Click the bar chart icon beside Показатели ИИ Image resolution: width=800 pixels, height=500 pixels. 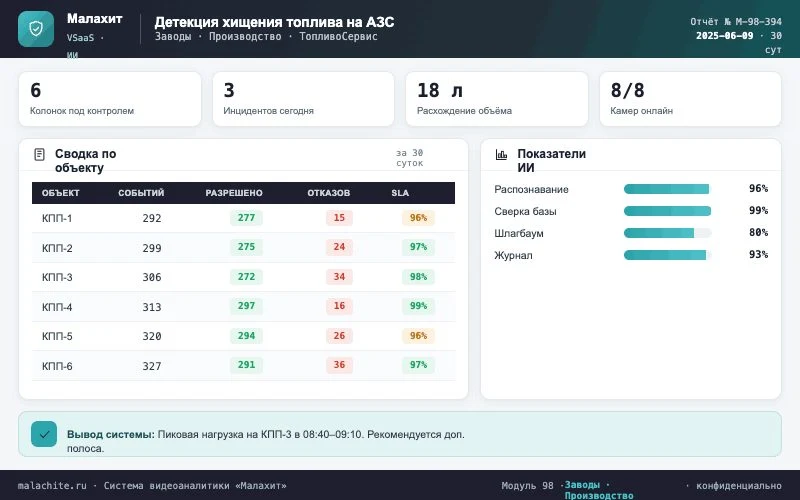coord(502,154)
